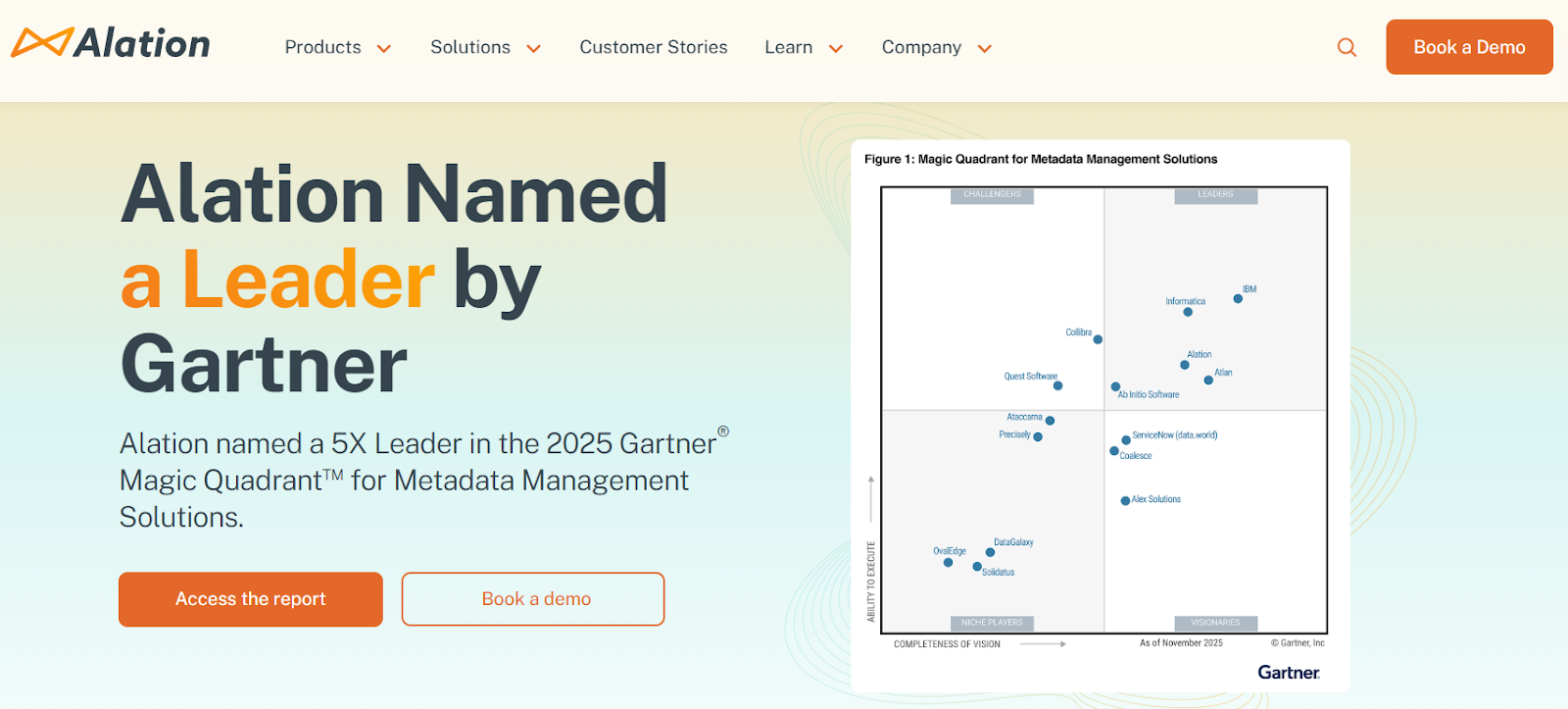This screenshot has height=709, width=1568.
Task: Select the Company menu item
Action: pos(921,47)
